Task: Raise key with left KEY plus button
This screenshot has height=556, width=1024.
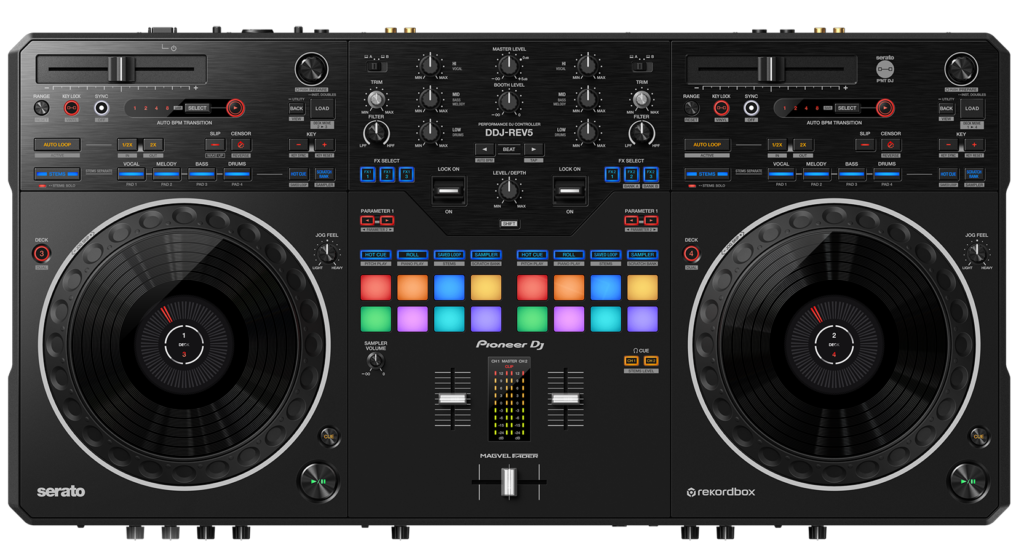Action: click(x=324, y=145)
